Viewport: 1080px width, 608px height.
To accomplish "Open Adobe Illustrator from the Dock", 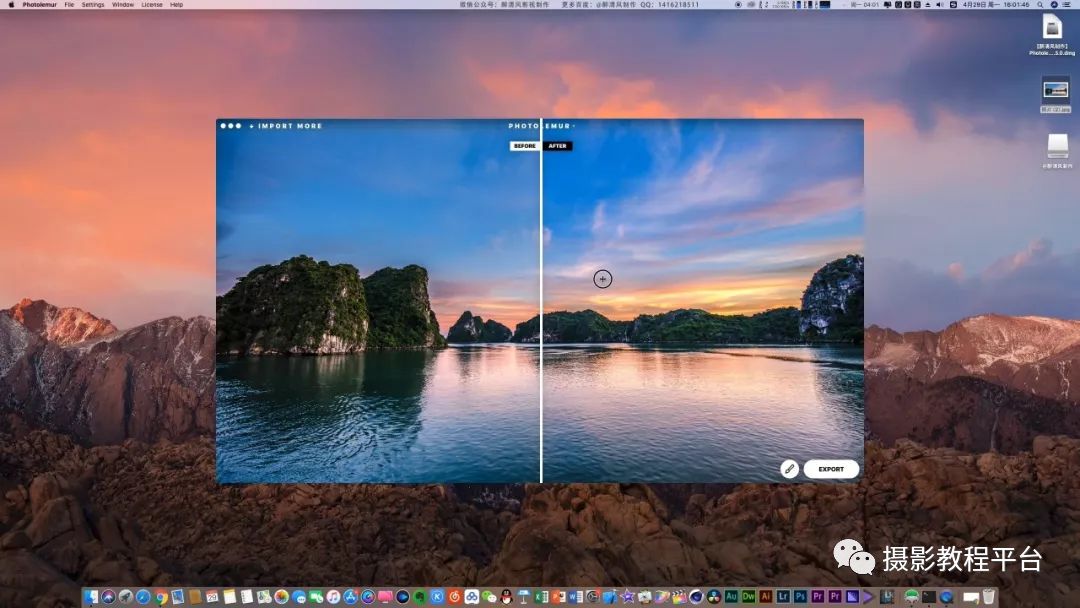I will [x=766, y=597].
